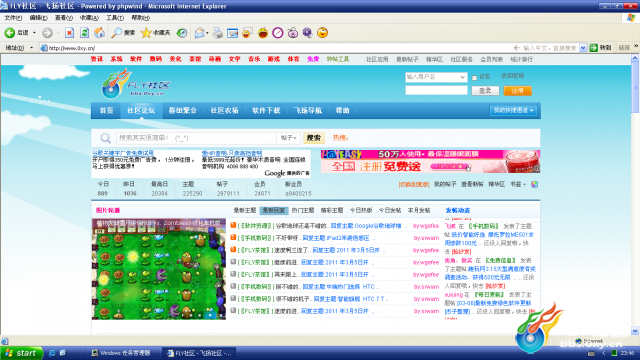640x360 pixels.
Task: Open the username combo box dropdown
Action: tap(462, 77)
